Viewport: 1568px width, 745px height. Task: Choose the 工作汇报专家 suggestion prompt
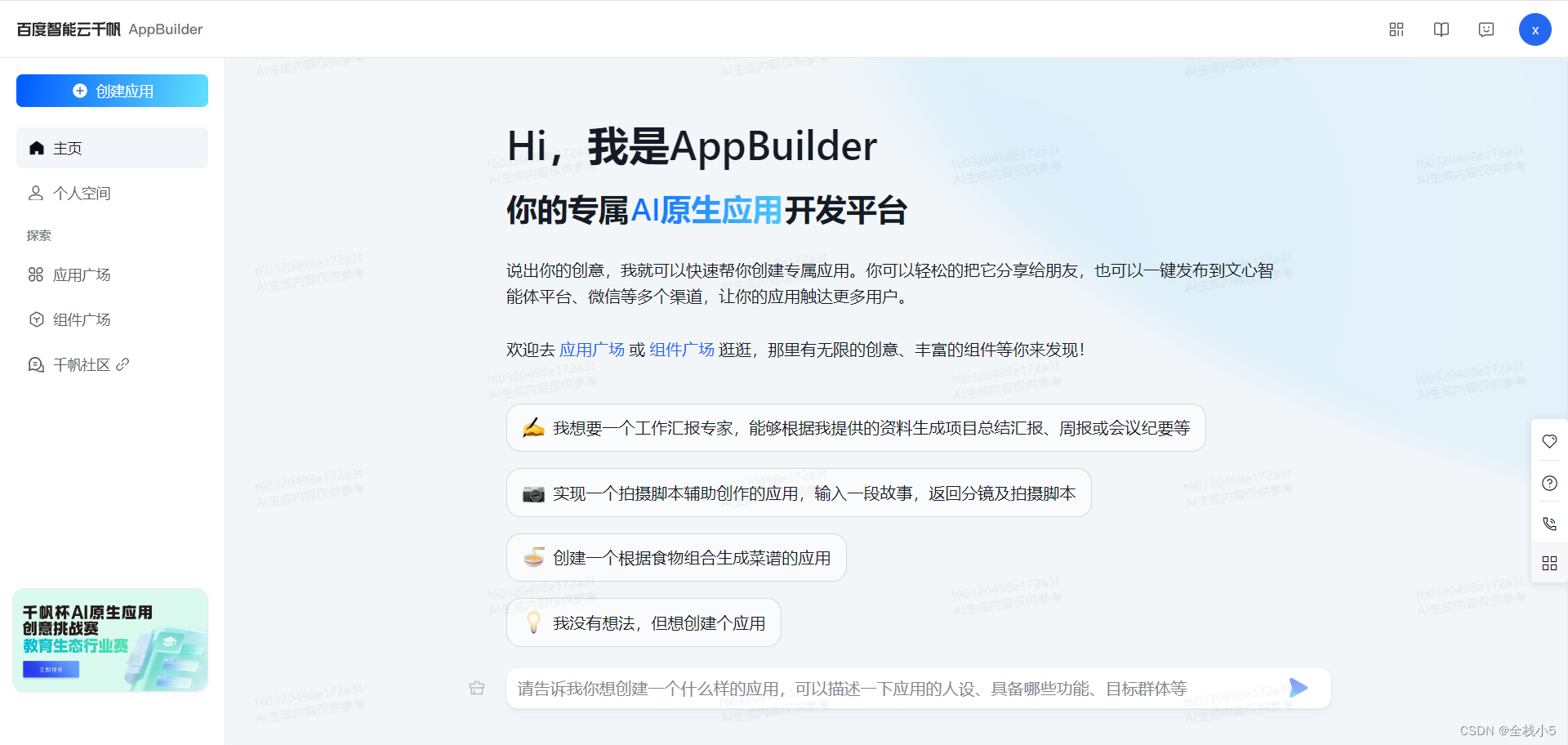[x=855, y=428]
